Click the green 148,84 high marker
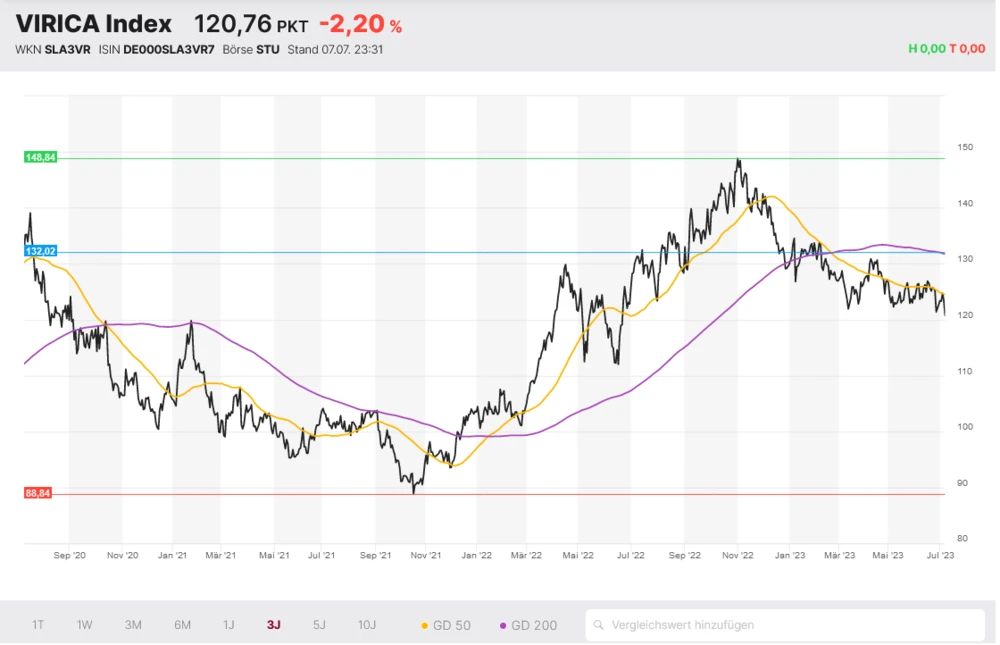Screen dimensions: 1000x645 pos(40,158)
